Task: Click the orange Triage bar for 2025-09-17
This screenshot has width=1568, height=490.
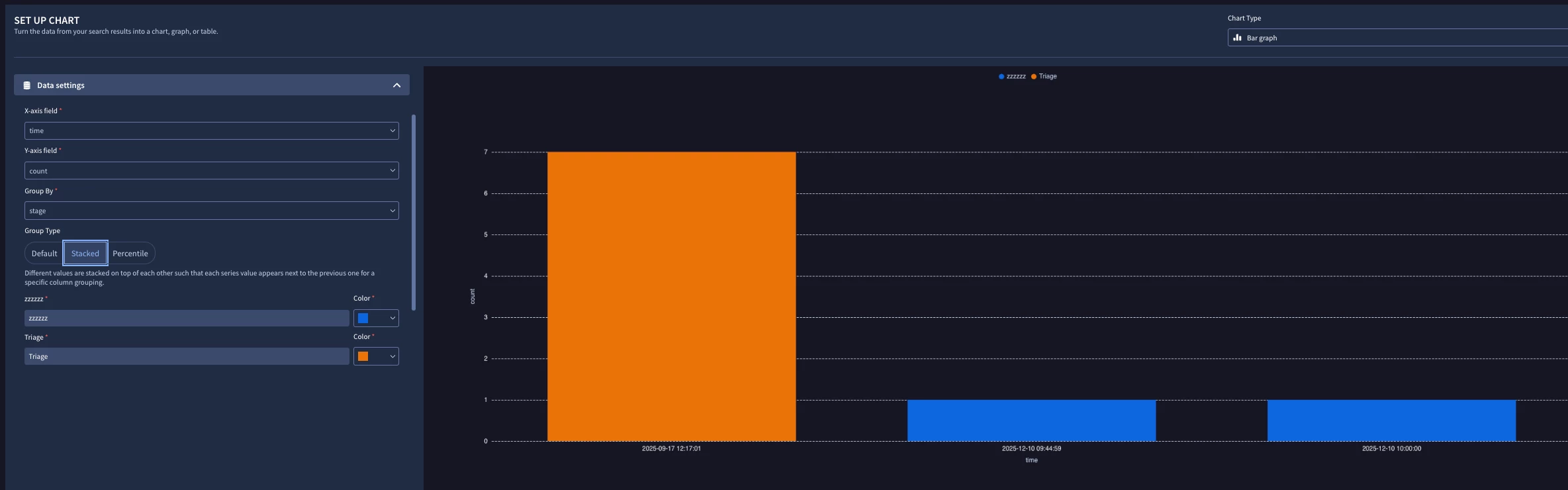Action: [671, 297]
